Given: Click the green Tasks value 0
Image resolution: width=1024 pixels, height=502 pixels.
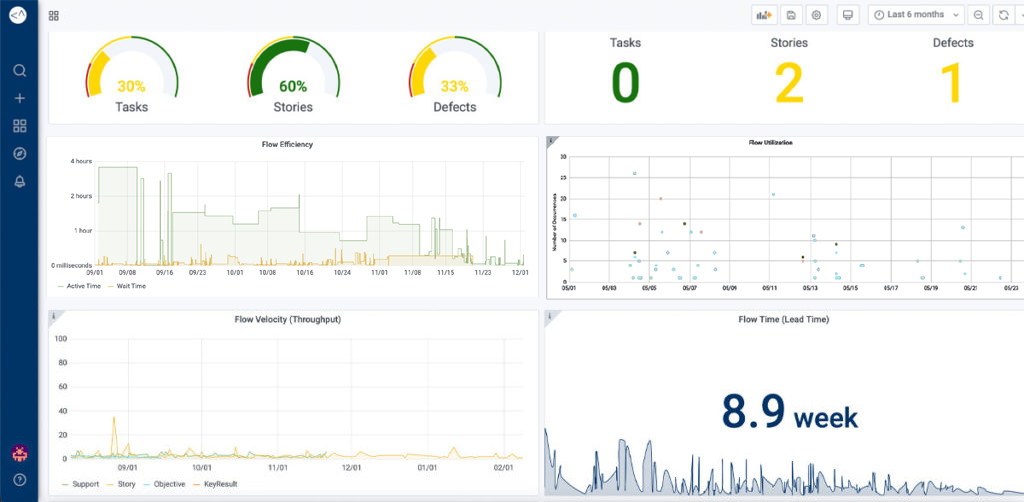Looking at the screenshot, I should point(625,83).
